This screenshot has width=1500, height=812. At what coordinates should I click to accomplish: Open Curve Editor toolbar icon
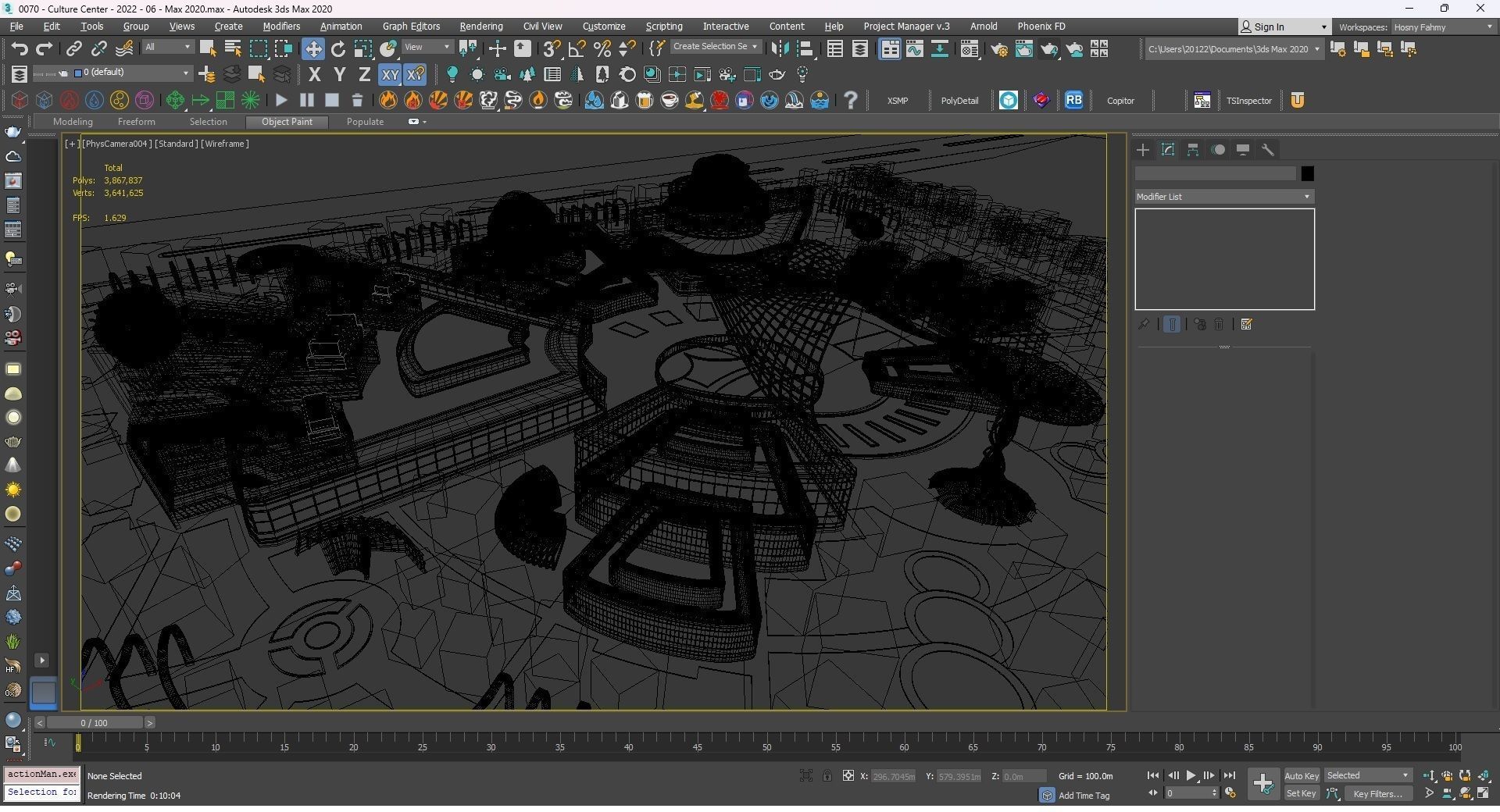(x=915, y=49)
